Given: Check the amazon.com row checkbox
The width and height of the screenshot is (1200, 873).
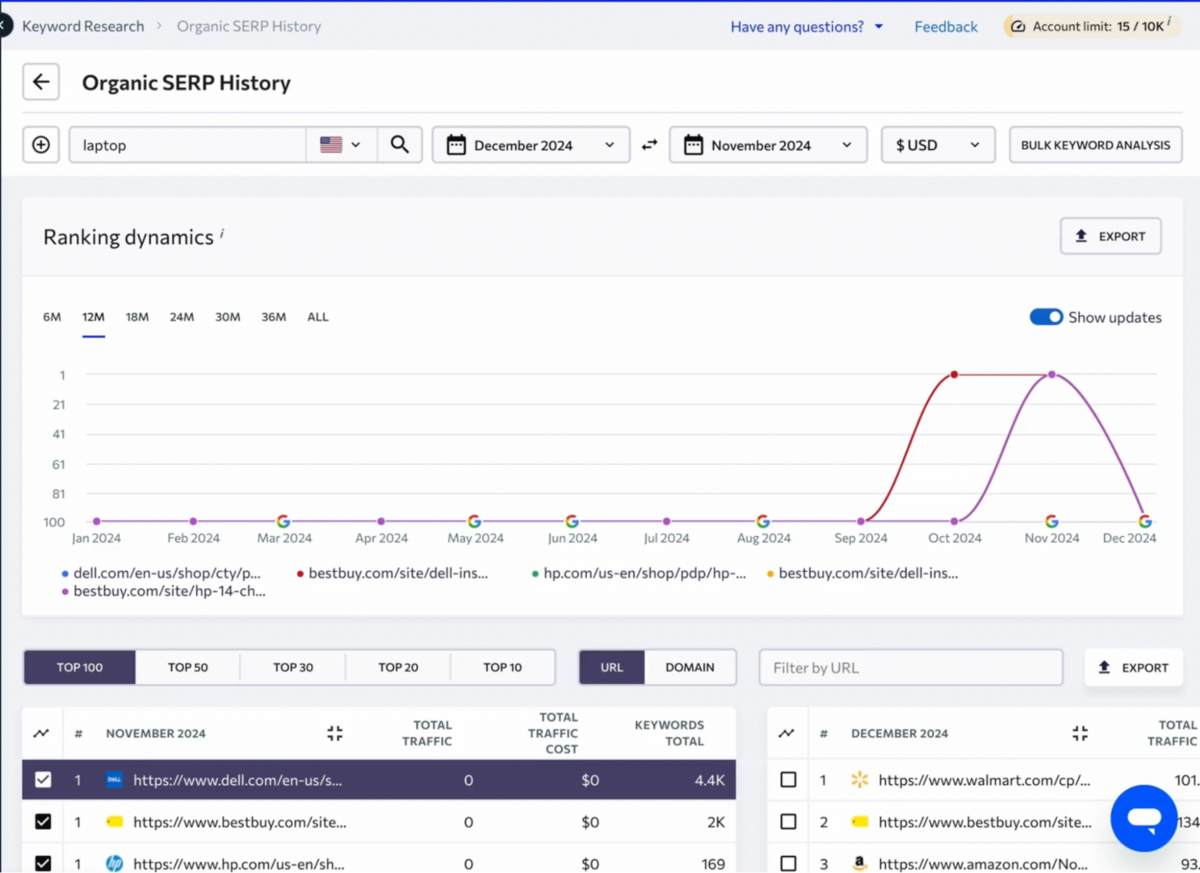Looking at the screenshot, I should (789, 863).
